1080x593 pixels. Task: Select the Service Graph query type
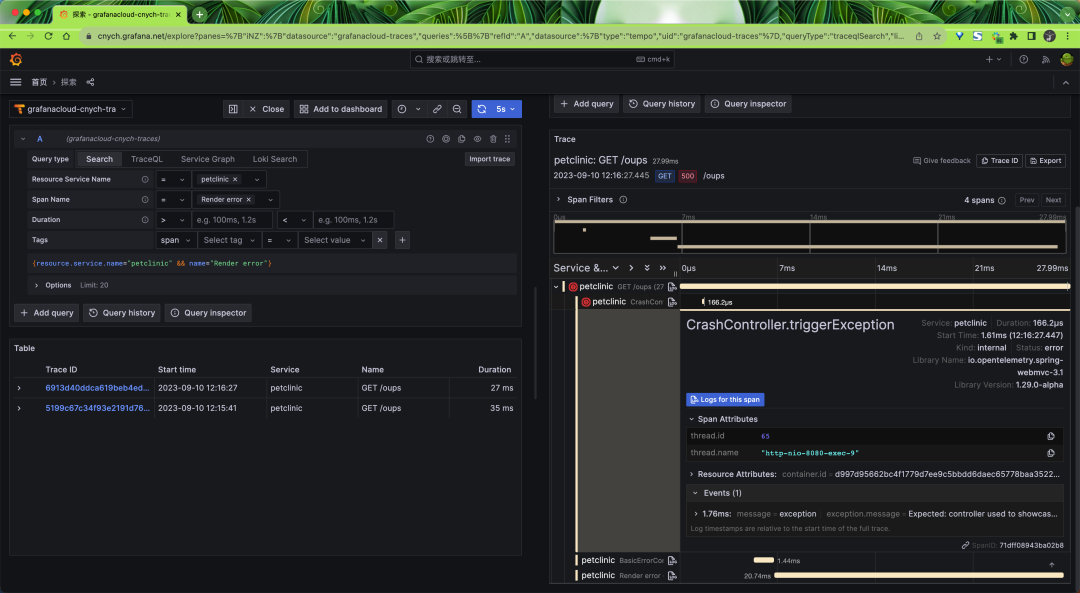pos(207,159)
